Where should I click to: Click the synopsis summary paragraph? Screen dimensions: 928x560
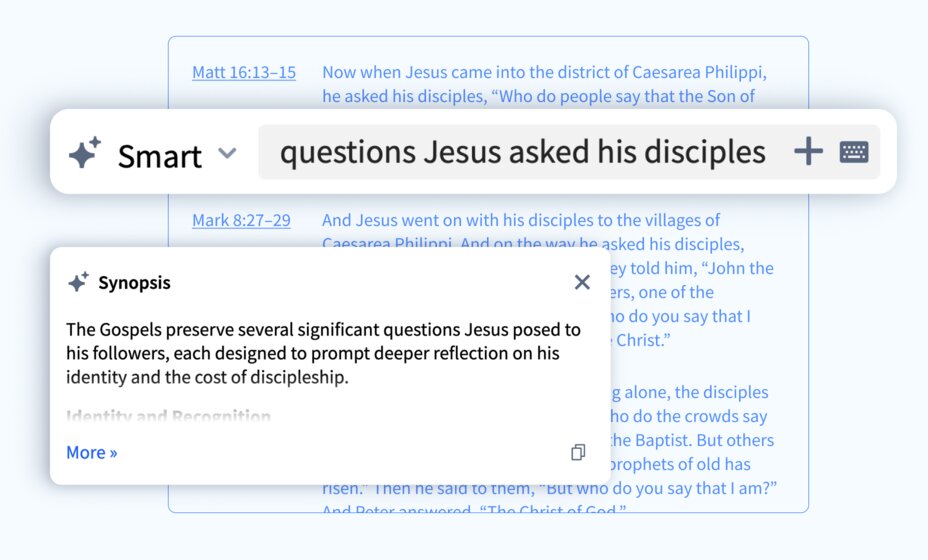pyautogui.click(x=323, y=353)
